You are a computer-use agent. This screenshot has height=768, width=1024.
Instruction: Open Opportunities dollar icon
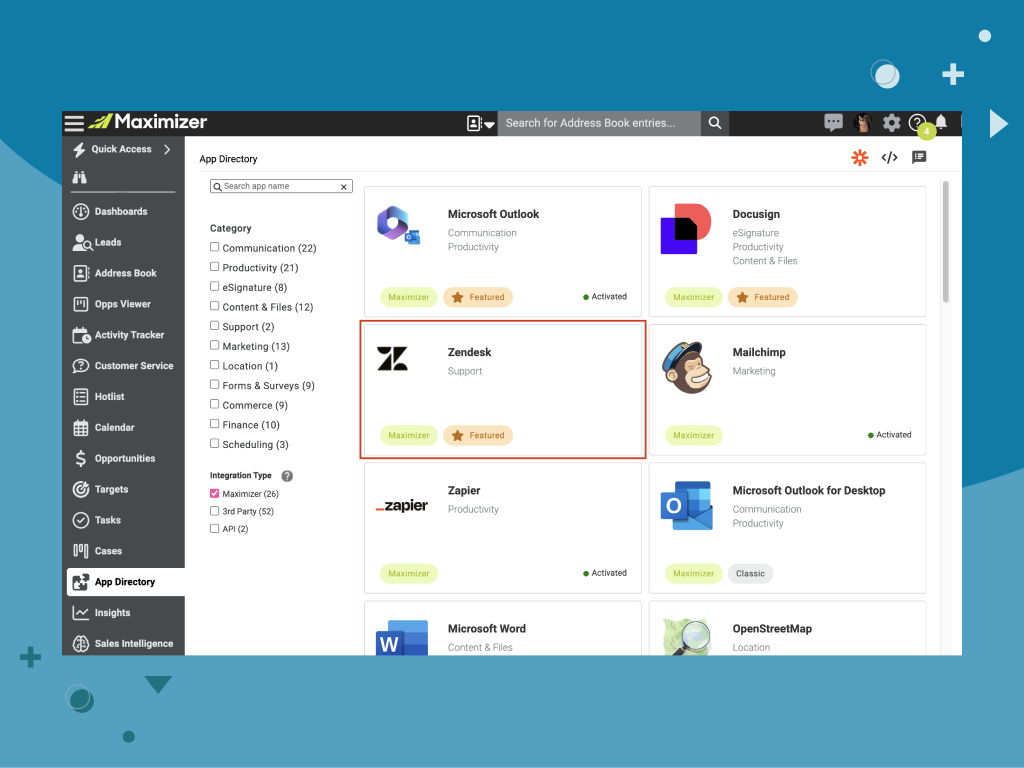point(80,458)
